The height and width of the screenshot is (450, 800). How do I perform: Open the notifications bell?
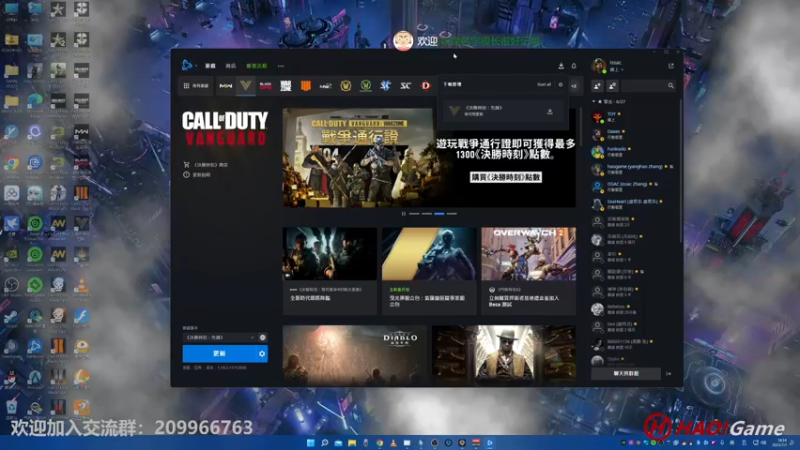573,66
